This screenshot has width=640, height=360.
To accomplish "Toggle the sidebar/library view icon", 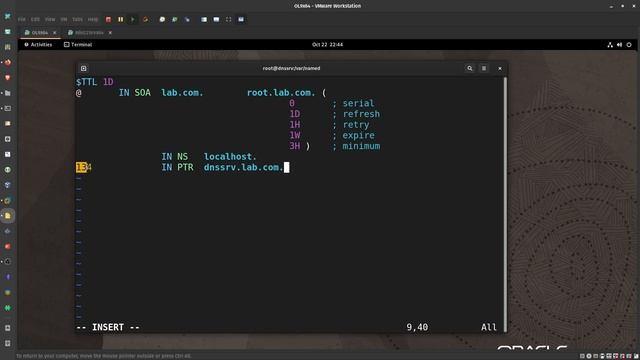I will pos(204,19).
